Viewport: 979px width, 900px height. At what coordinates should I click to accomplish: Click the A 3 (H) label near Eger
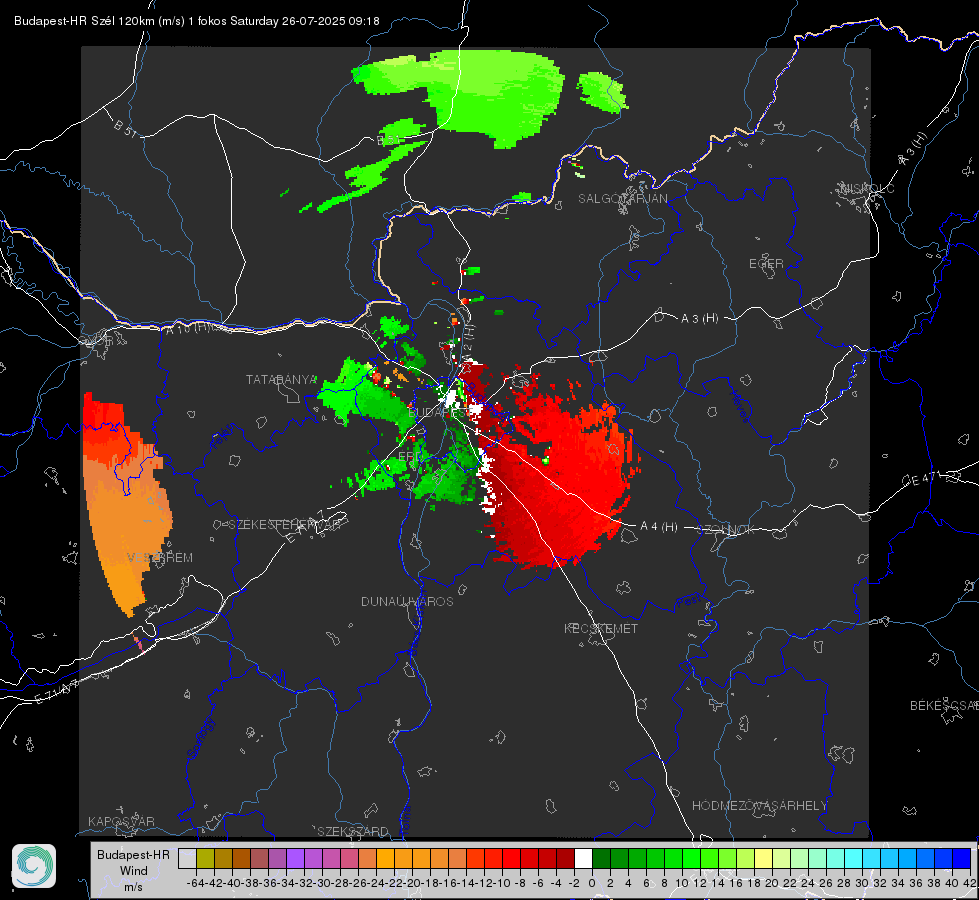click(x=699, y=319)
